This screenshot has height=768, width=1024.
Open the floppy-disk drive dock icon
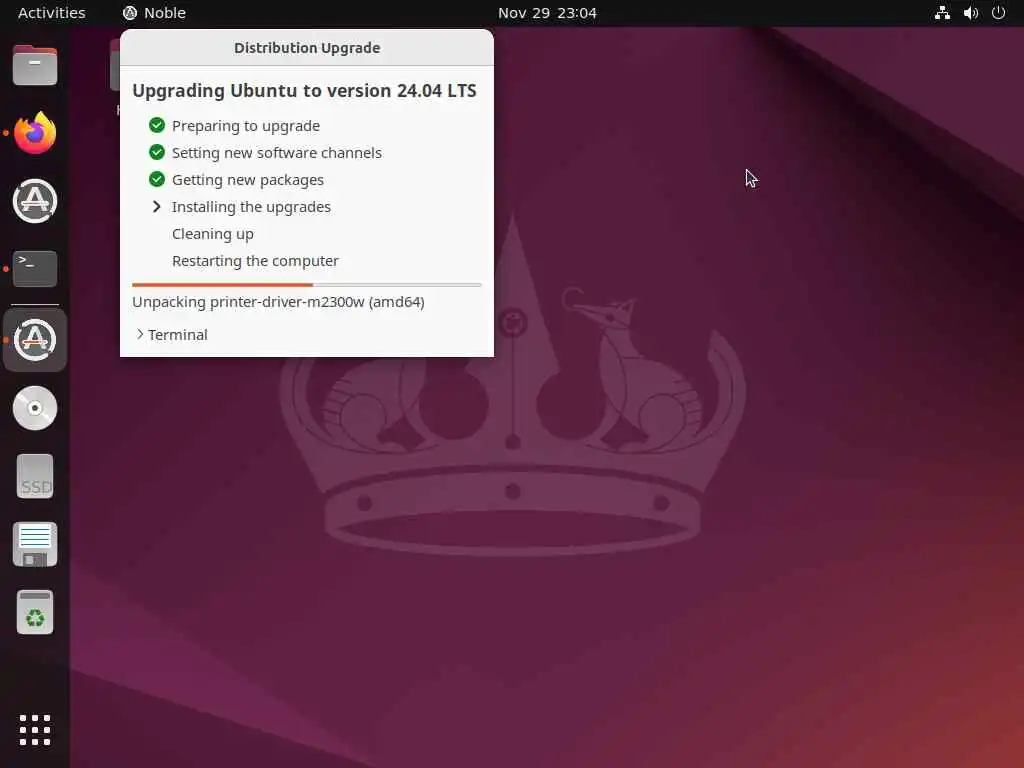pyautogui.click(x=35, y=544)
